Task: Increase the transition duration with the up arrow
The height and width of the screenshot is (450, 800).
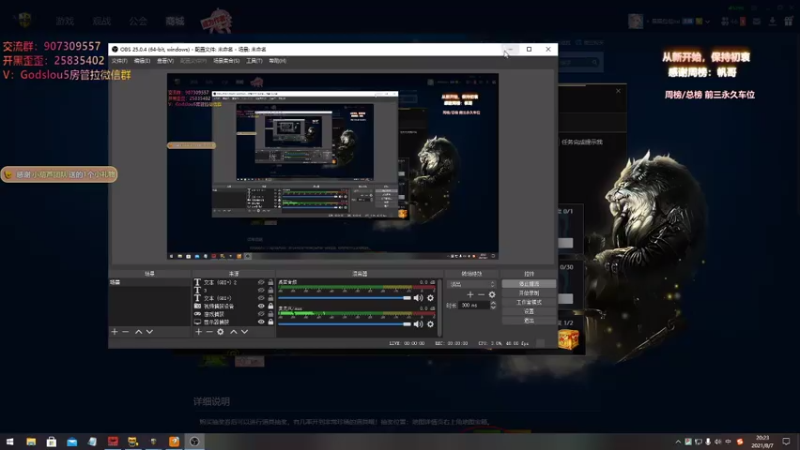Action: coord(493,303)
